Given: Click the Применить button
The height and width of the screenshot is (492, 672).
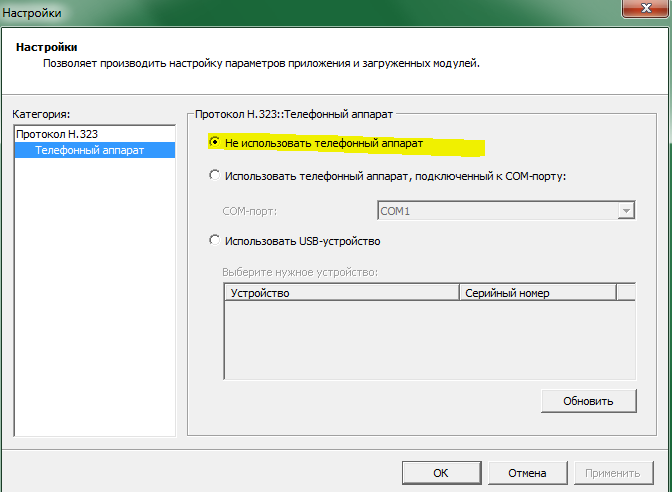Looking at the screenshot, I should [x=612, y=473].
